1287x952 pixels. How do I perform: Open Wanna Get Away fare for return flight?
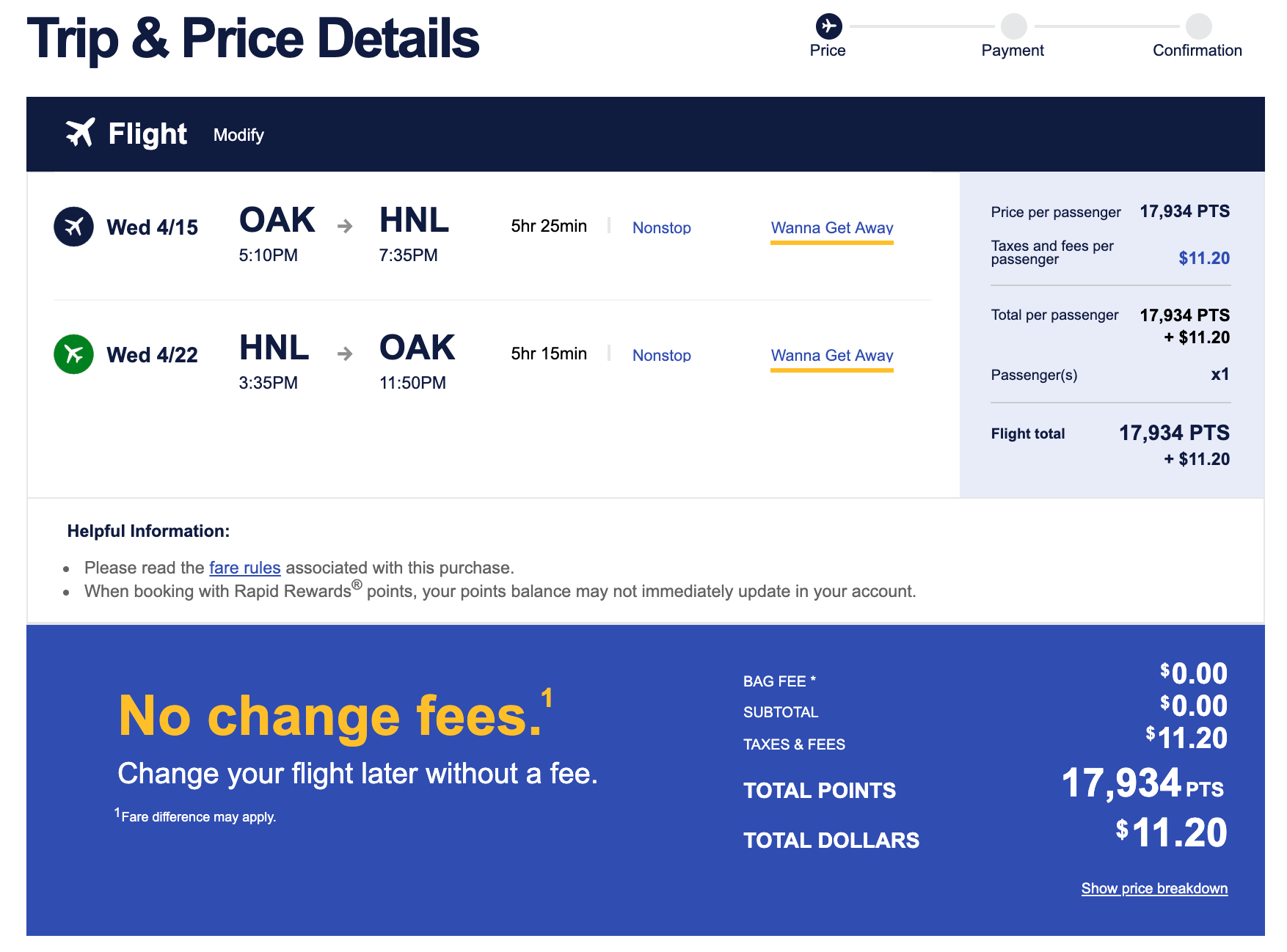pyautogui.click(x=831, y=356)
